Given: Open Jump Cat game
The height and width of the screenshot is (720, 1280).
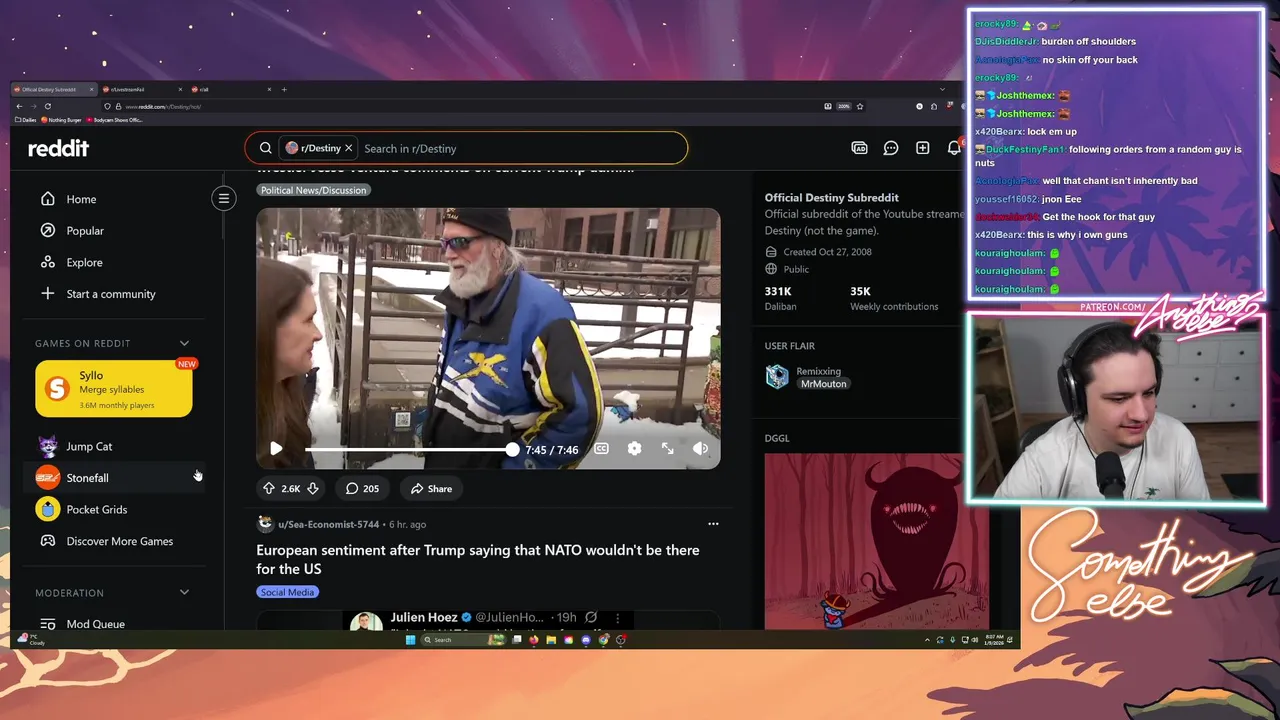Looking at the screenshot, I should (113, 446).
